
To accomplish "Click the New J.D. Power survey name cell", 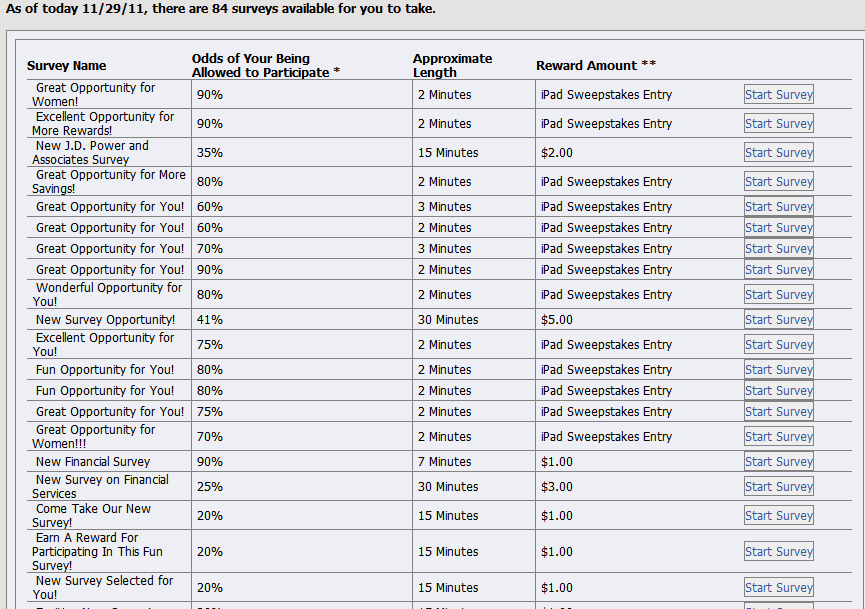I will (x=109, y=153).
